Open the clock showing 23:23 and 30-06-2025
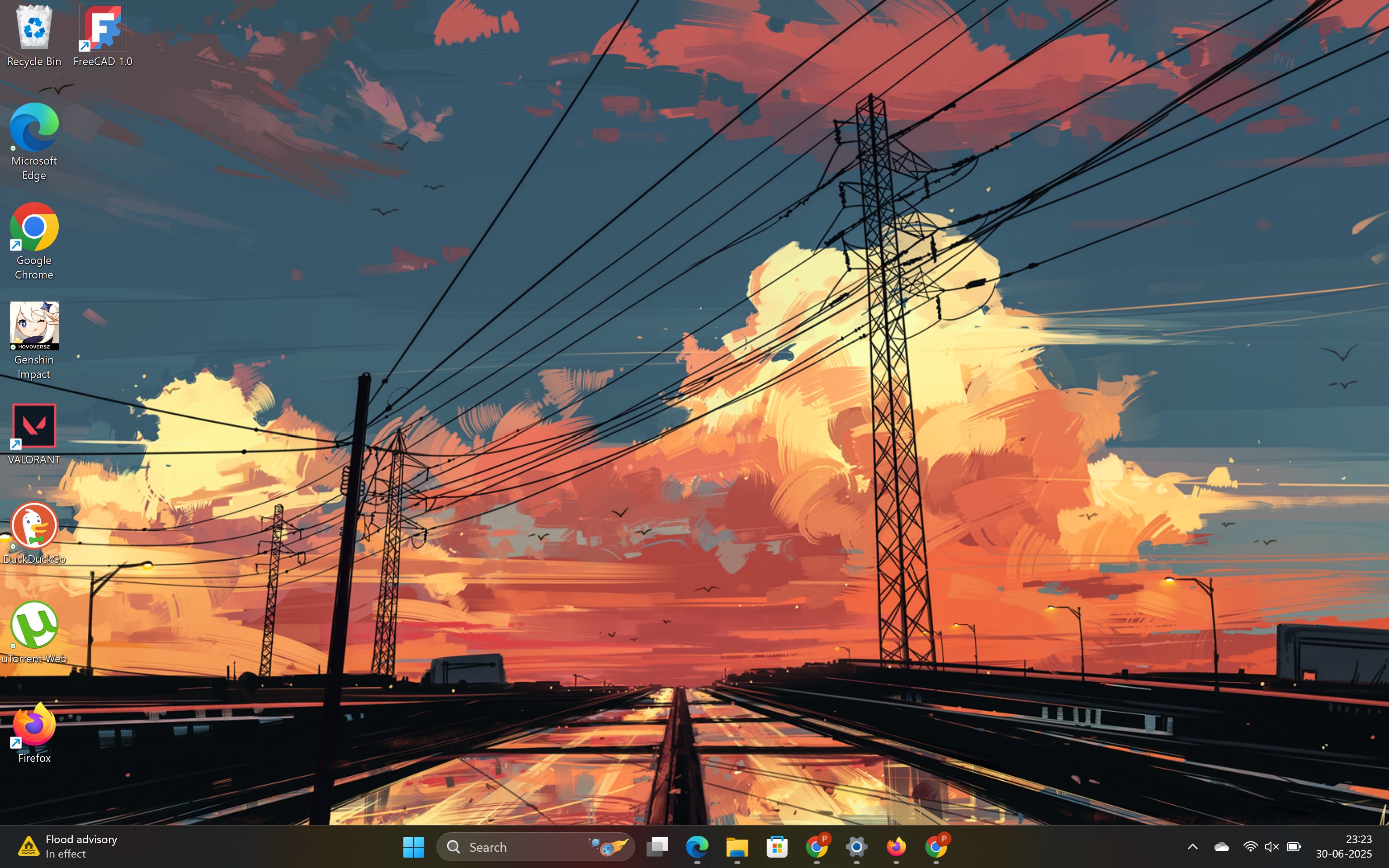This screenshot has height=868, width=1389. 1344,847
